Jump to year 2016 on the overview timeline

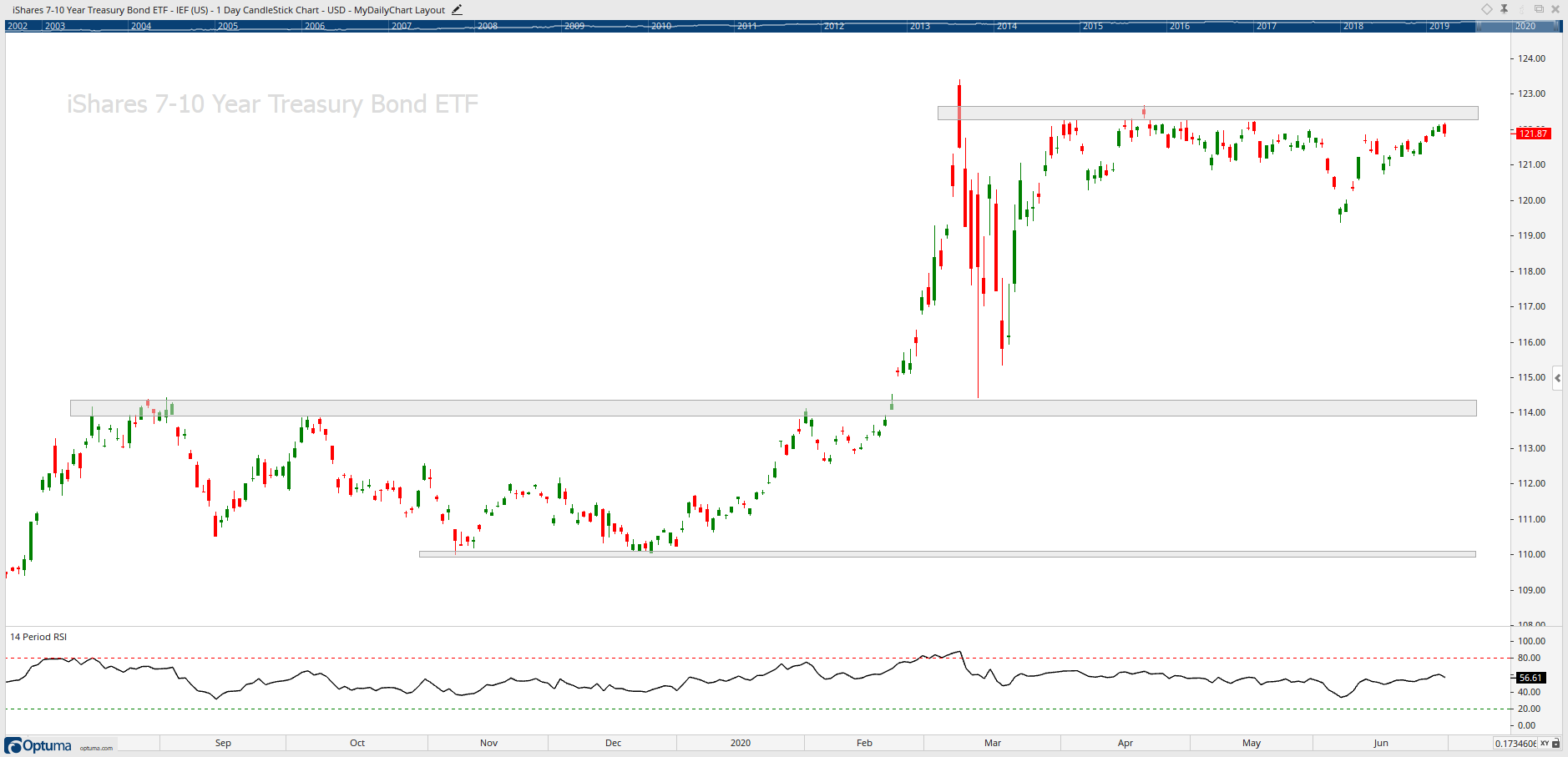click(x=1180, y=26)
